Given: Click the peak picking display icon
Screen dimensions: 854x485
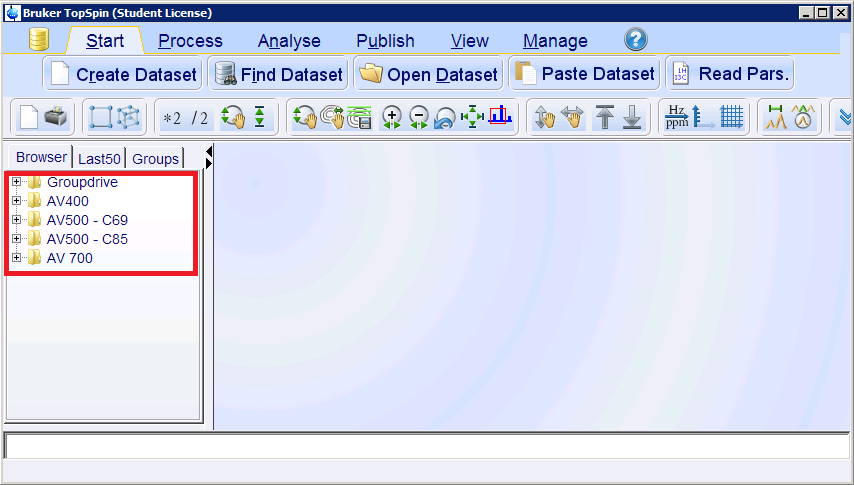Looking at the screenshot, I should pos(776,117).
